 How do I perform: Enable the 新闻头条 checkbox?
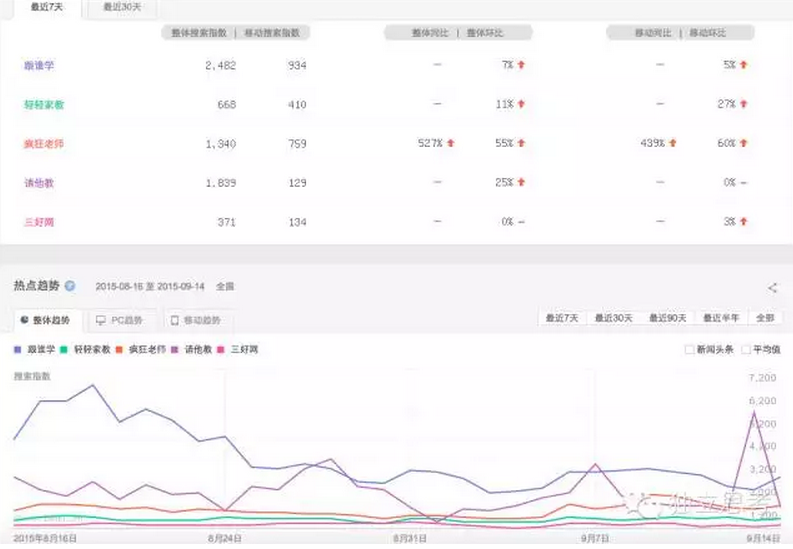(689, 350)
